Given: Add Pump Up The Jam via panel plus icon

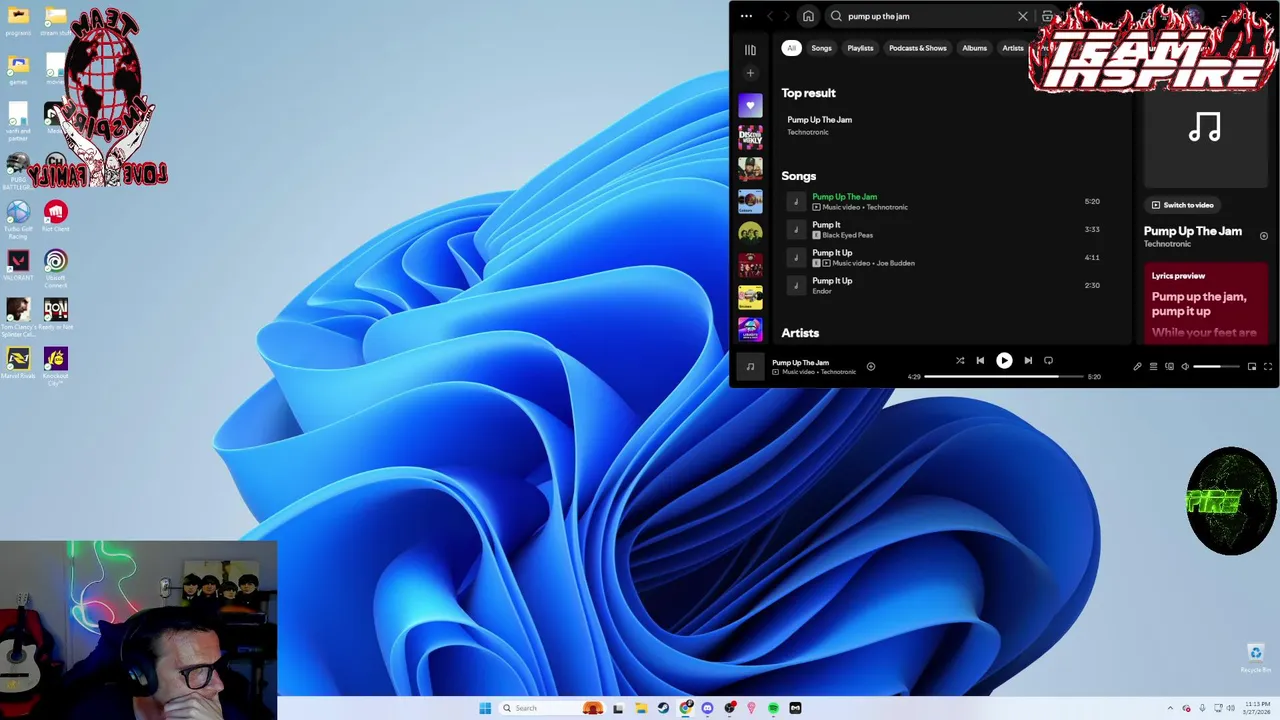Looking at the screenshot, I should coord(1263,237).
